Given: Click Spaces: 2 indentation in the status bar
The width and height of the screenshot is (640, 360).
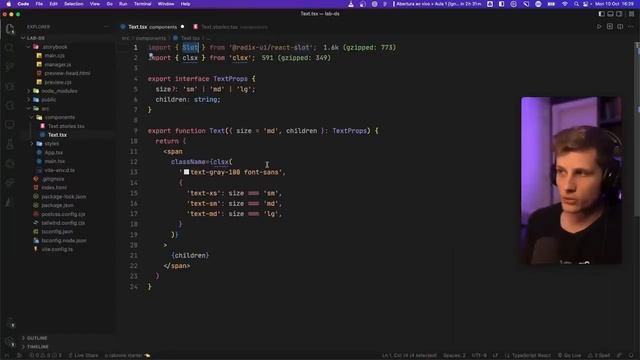Looking at the screenshot, I should [454, 356].
